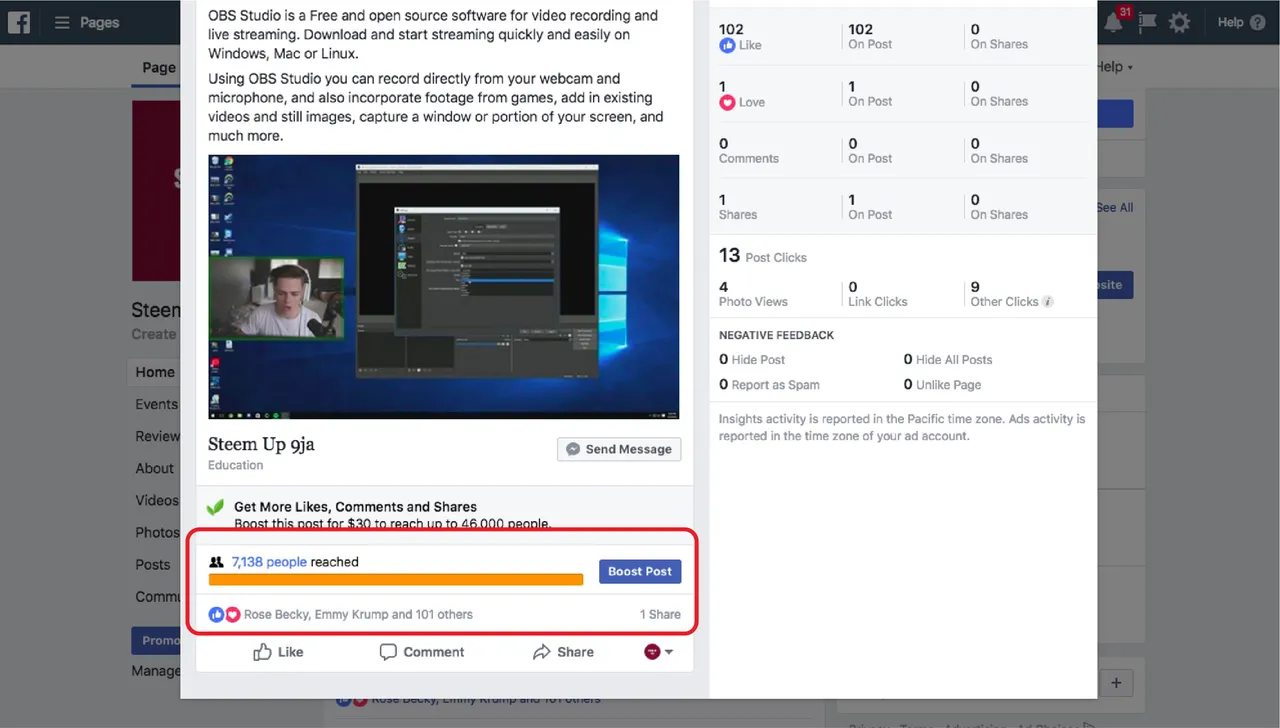Click the info icon beside Other Clicks
The width and height of the screenshot is (1280, 728).
1048,302
